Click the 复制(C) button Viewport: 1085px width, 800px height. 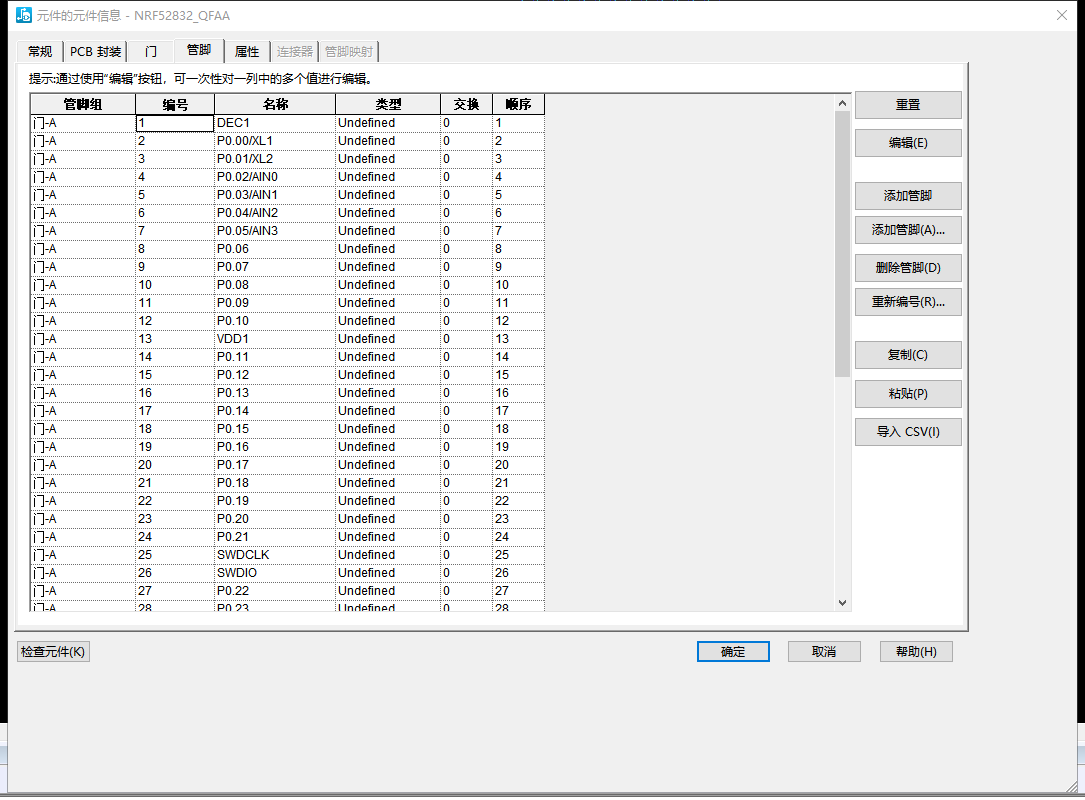click(908, 355)
